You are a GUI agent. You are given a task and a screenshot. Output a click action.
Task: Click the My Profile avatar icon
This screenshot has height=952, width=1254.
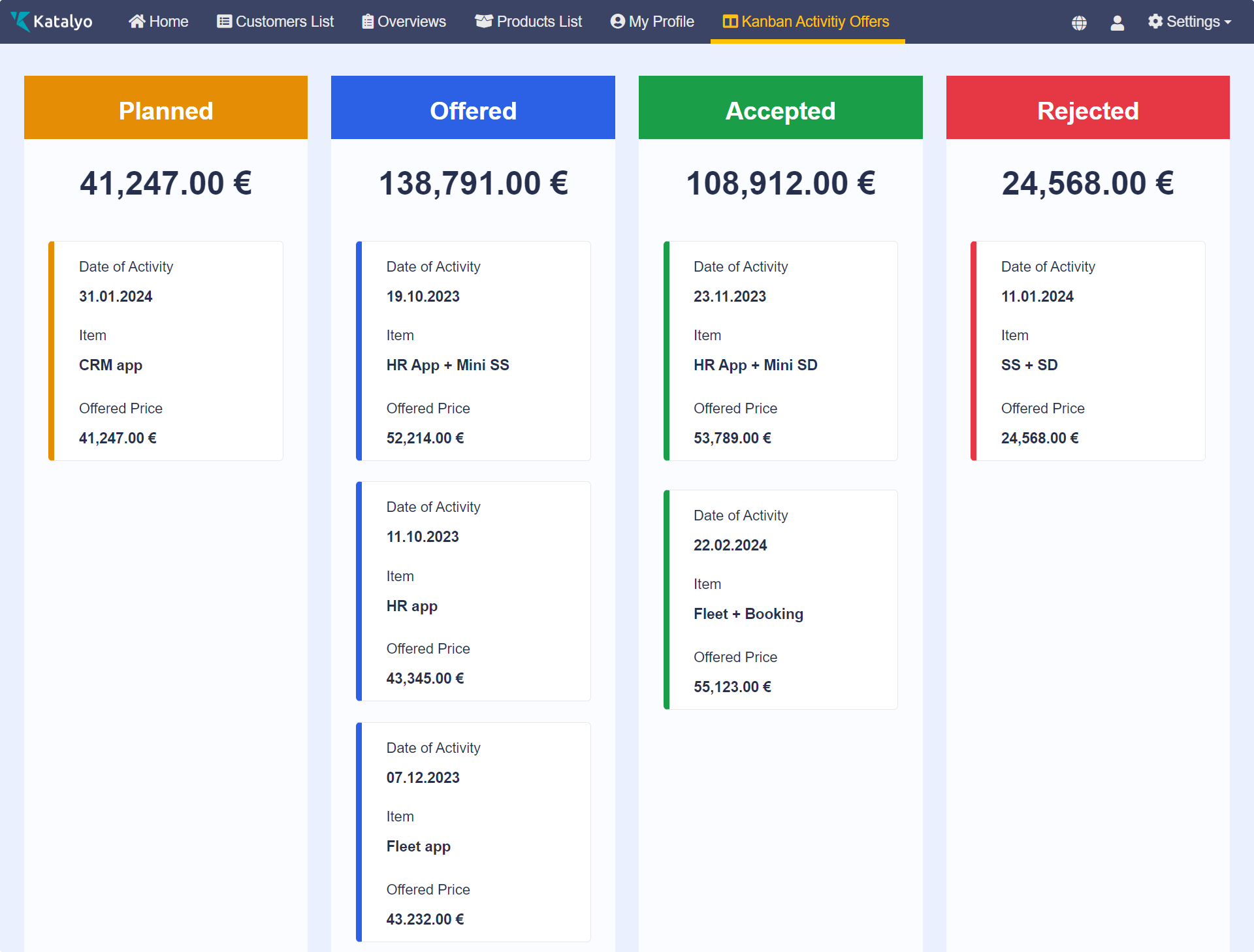click(x=617, y=22)
